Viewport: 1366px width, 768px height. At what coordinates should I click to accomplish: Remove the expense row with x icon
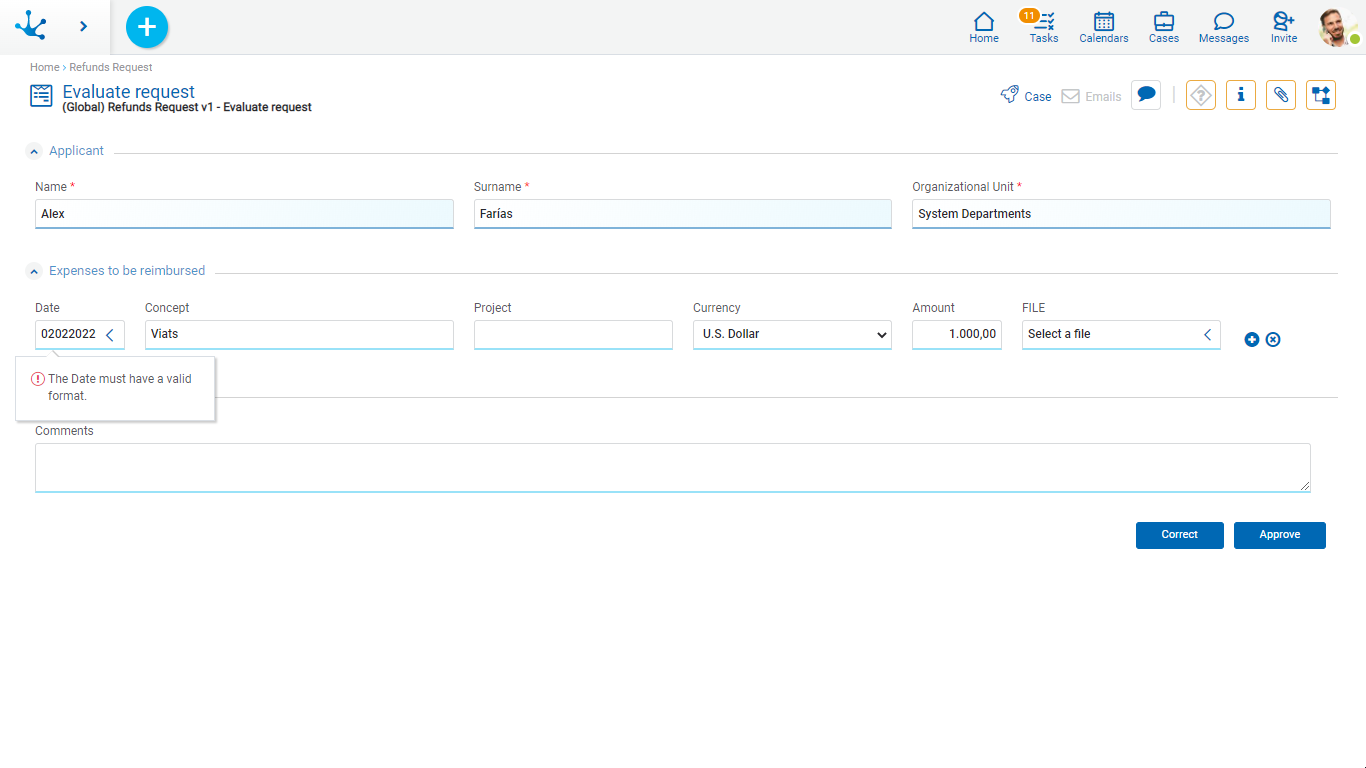coord(1273,340)
